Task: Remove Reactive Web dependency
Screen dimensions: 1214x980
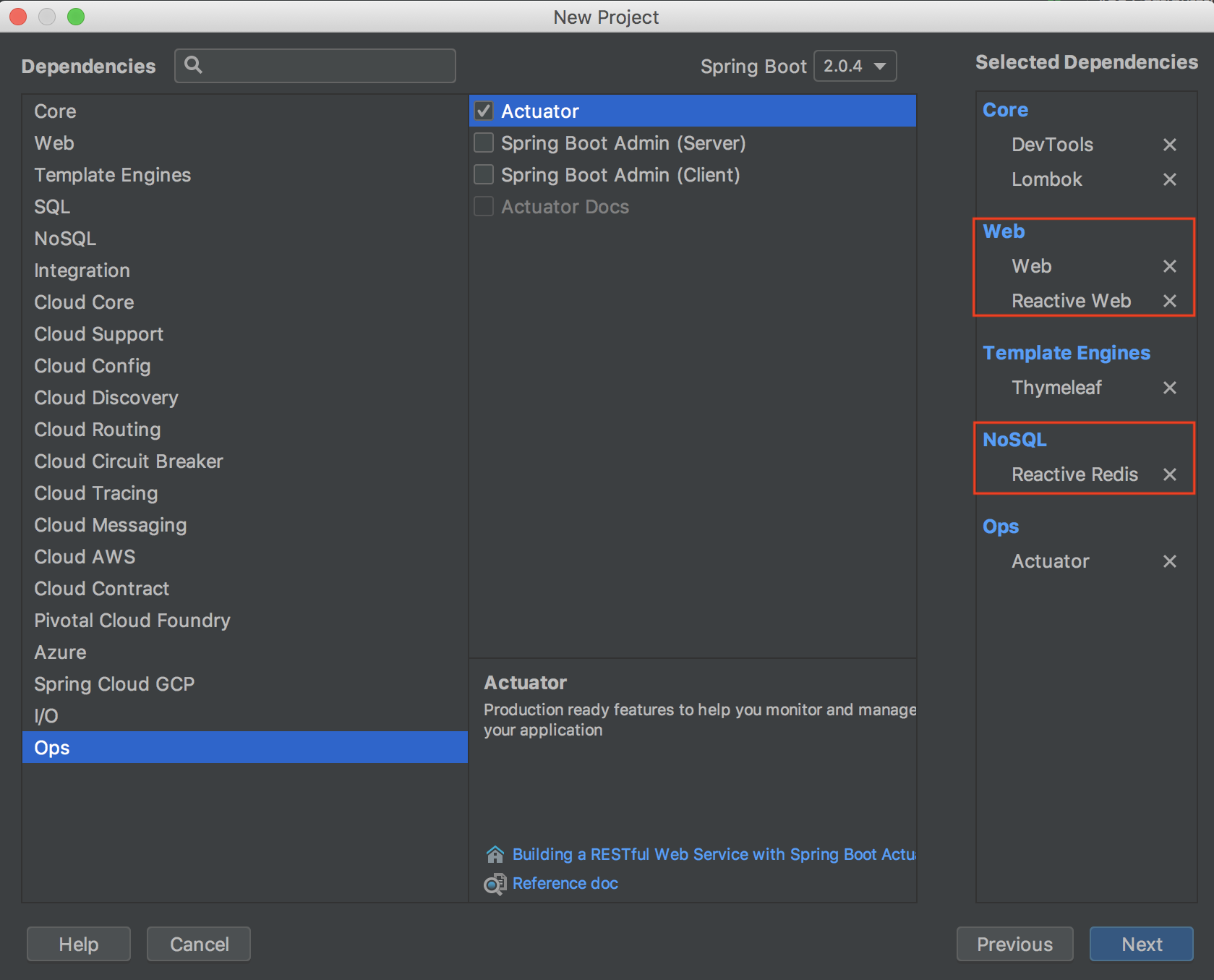Action: tap(1169, 301)
